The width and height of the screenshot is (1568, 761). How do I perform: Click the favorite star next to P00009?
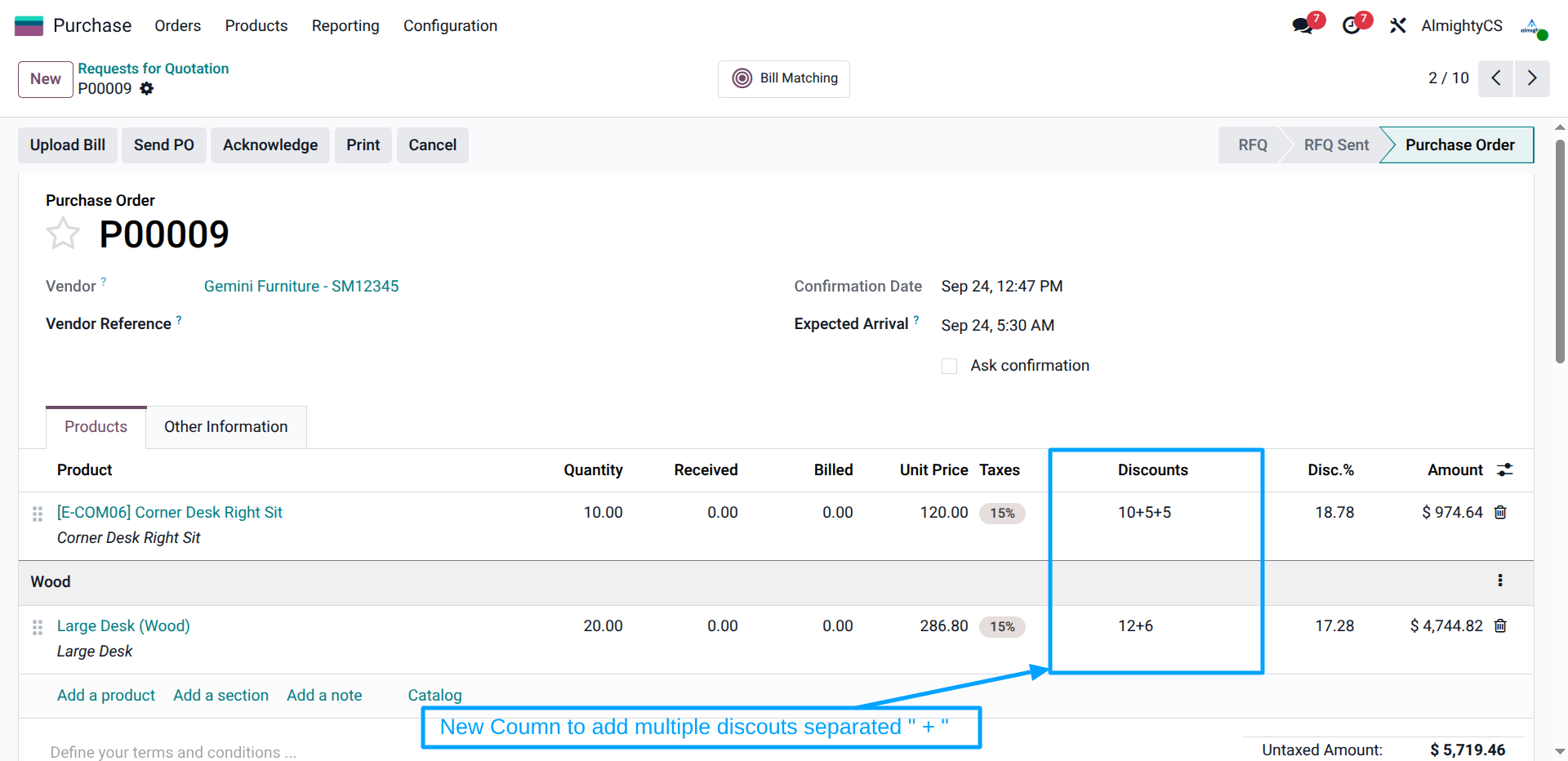coord(63,234)
